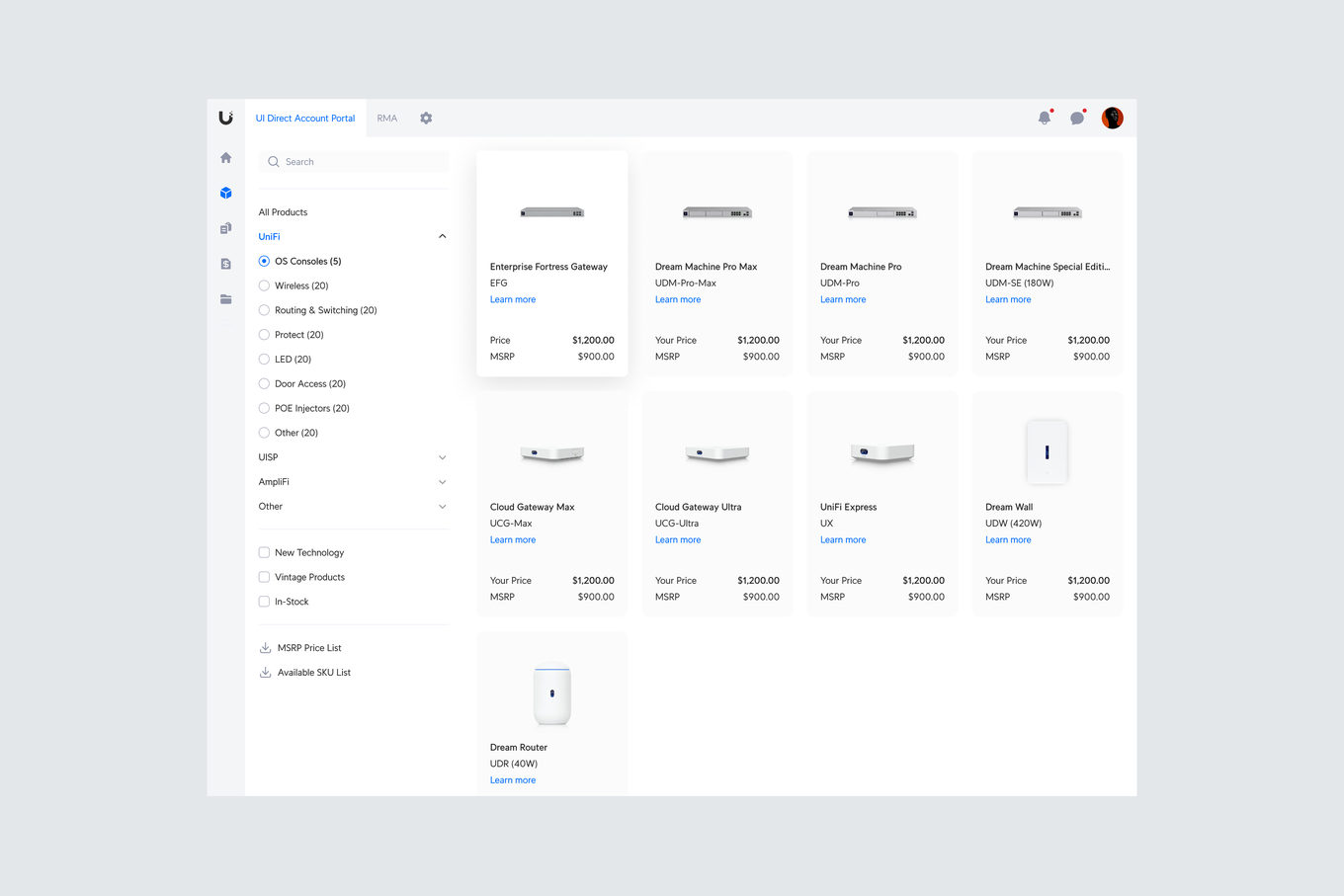Click the Cloud Gateway Ultra product image
The image size is (1344, 896).
[x=717, y=453]
